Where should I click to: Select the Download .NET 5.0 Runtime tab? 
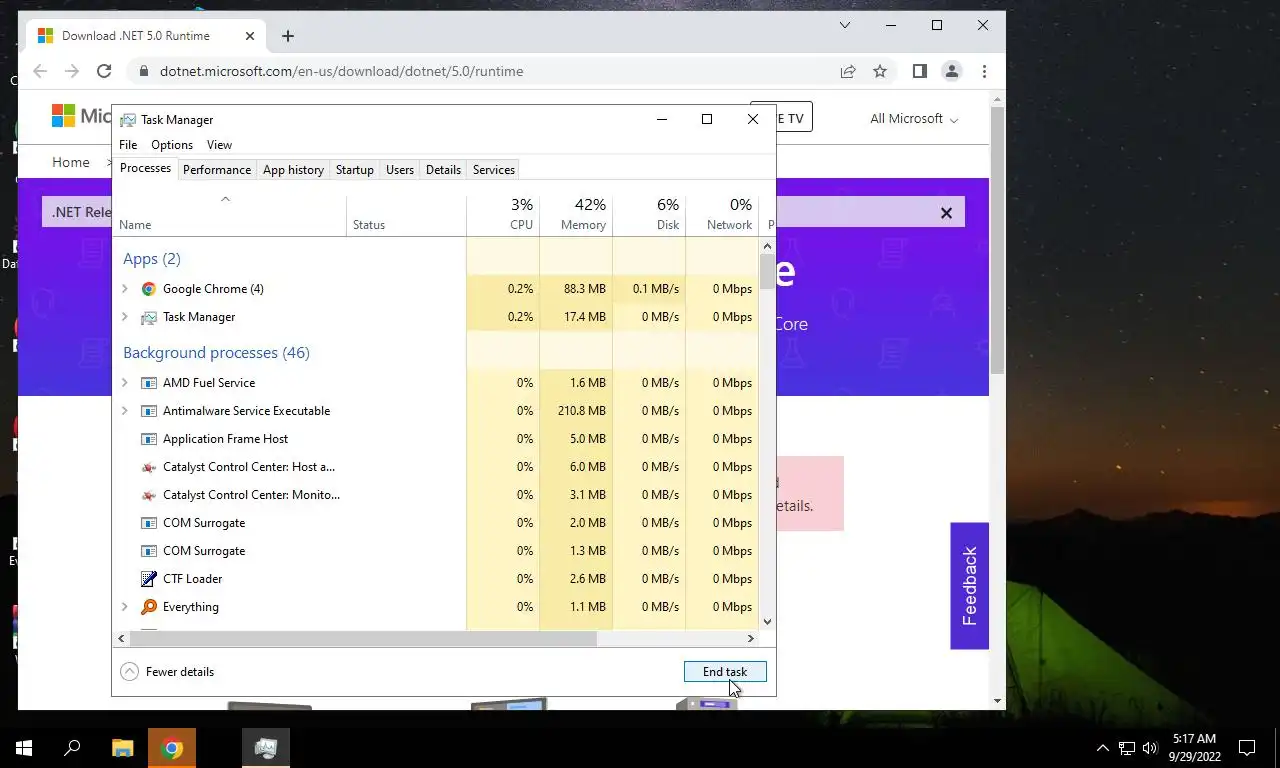click(x=145, y=36)
